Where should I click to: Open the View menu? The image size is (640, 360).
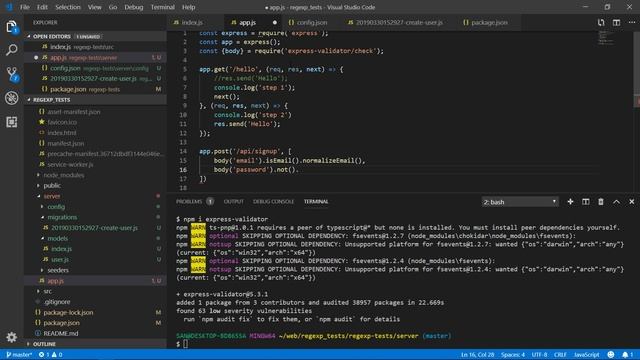pos(95,7)
